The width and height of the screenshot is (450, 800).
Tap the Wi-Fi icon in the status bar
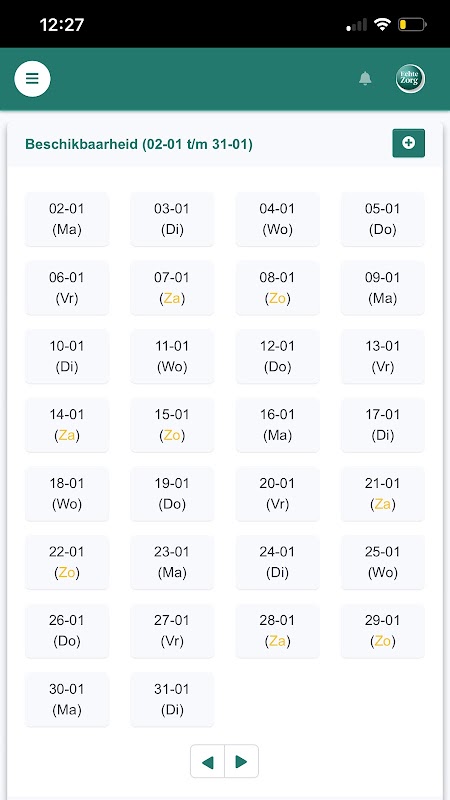(x=382, y=24)
